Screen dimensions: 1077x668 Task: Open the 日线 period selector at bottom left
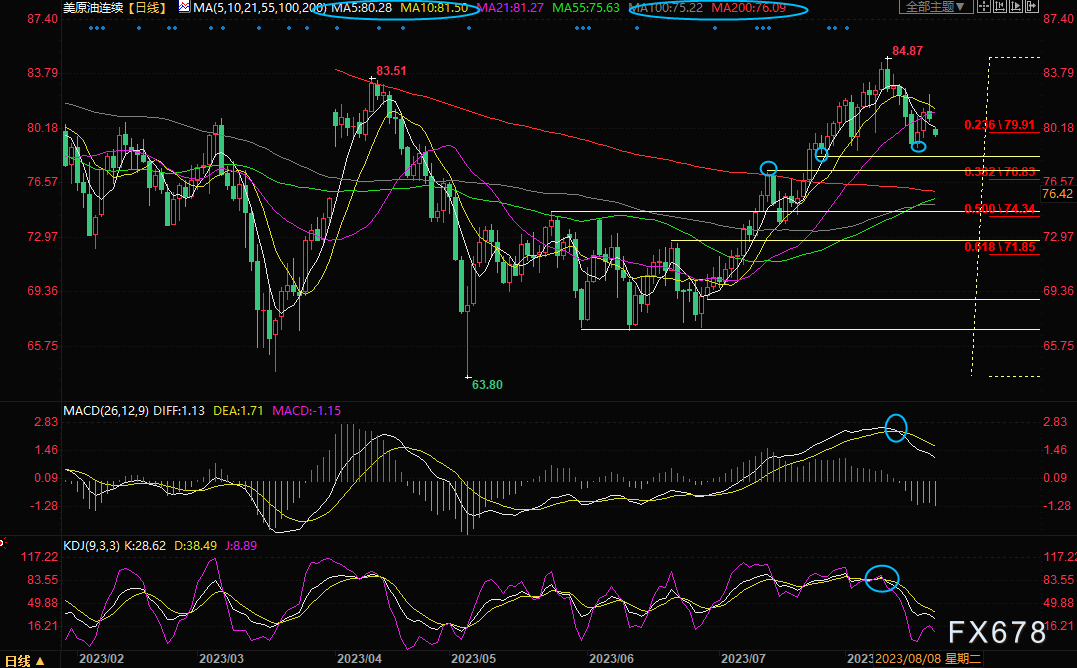pos(25,660)
